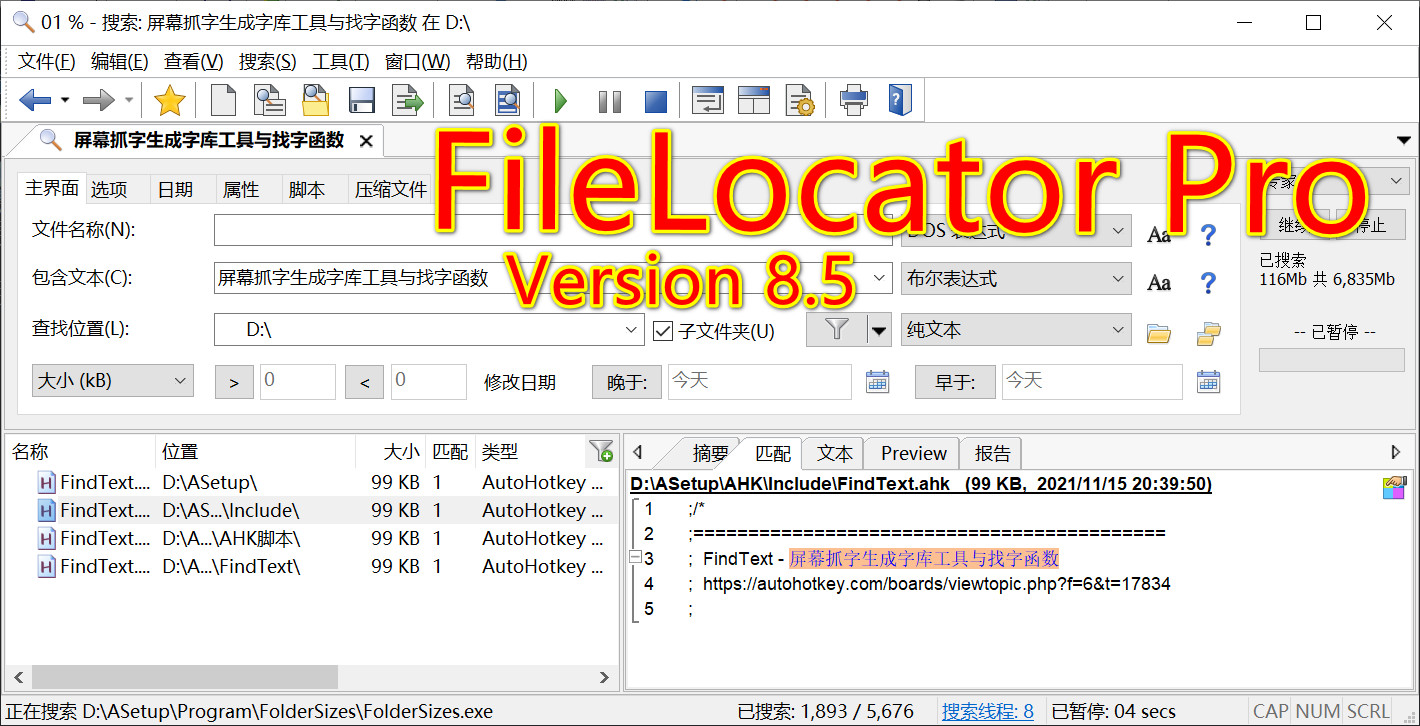1420x726 pixels.
Task: Sort results by the 位置 column header
Action: click(x=256, y=452)
